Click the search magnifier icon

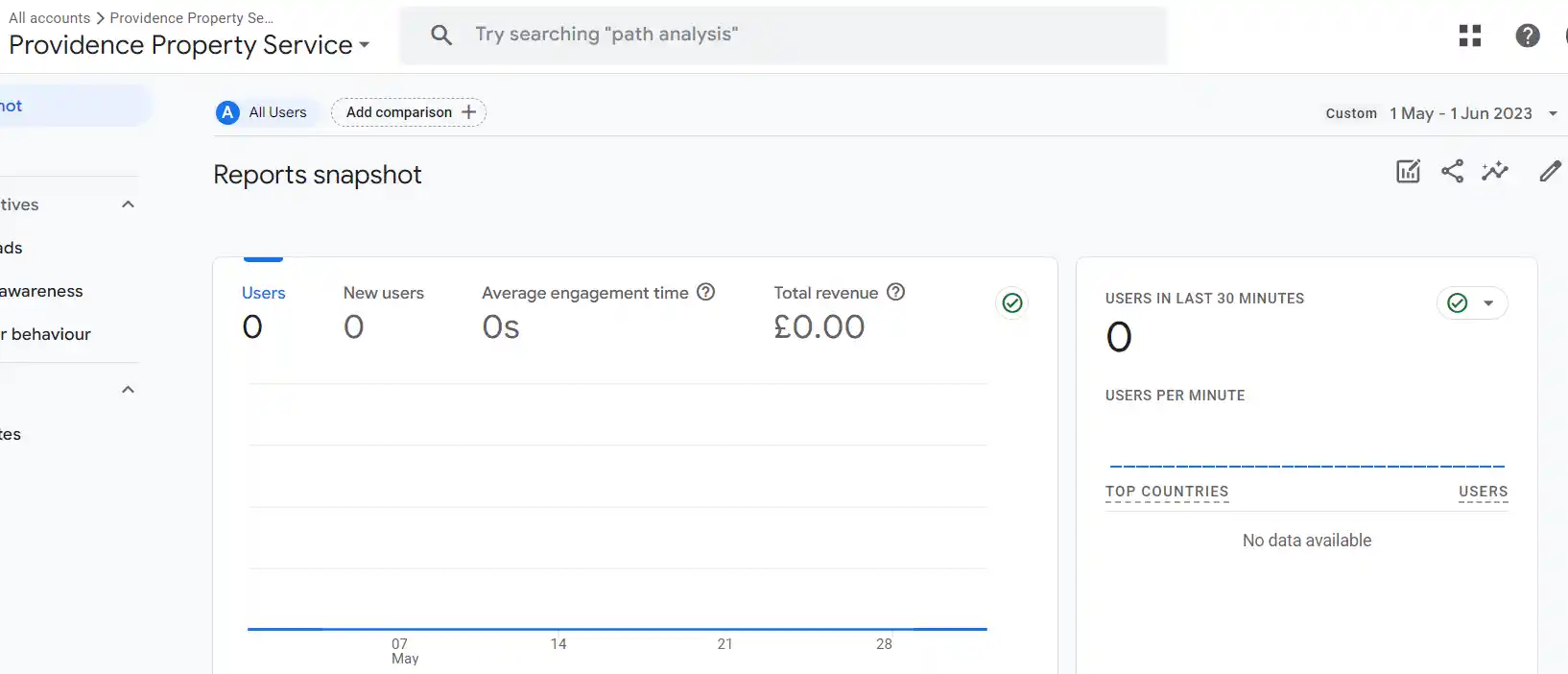click(441, 36)
